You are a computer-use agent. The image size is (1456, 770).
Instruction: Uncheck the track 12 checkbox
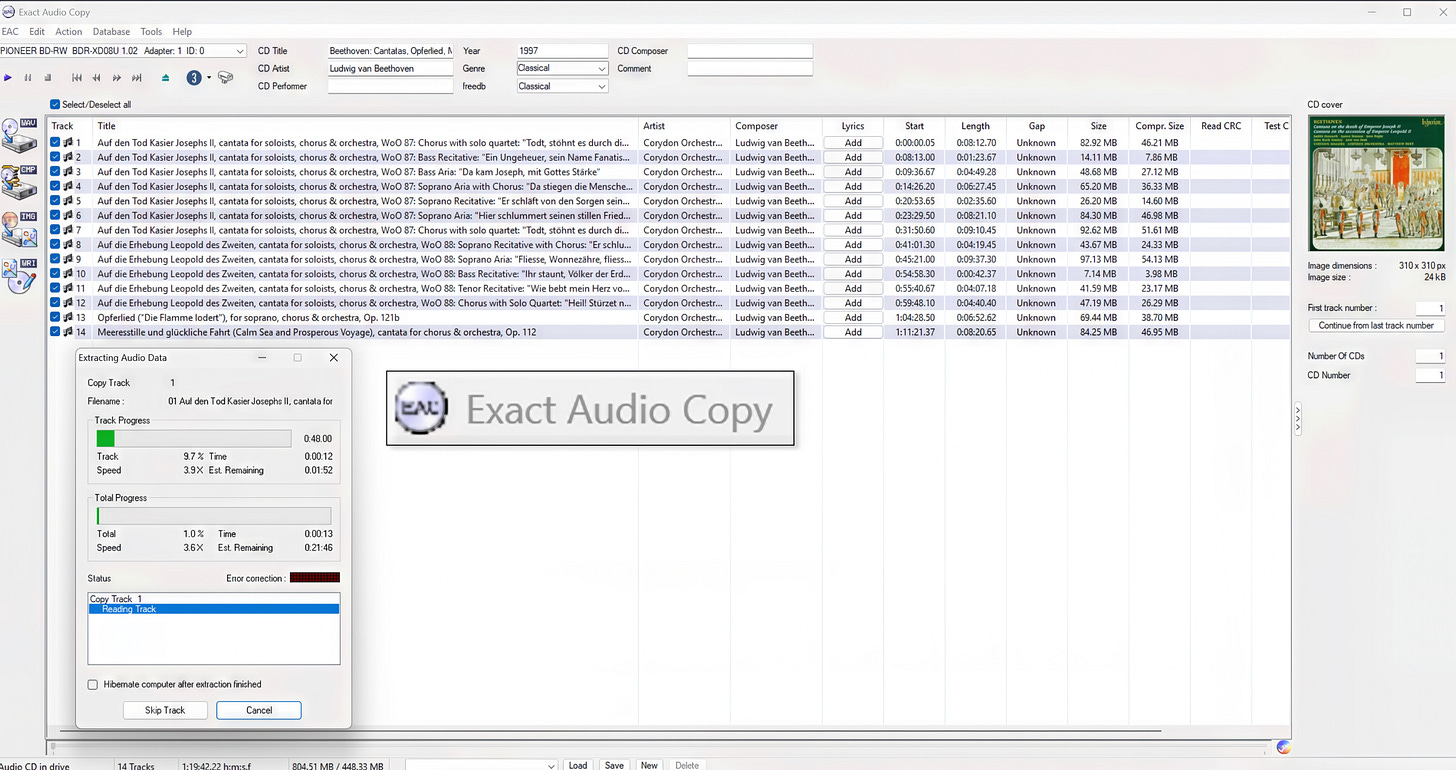coord(56,302)
